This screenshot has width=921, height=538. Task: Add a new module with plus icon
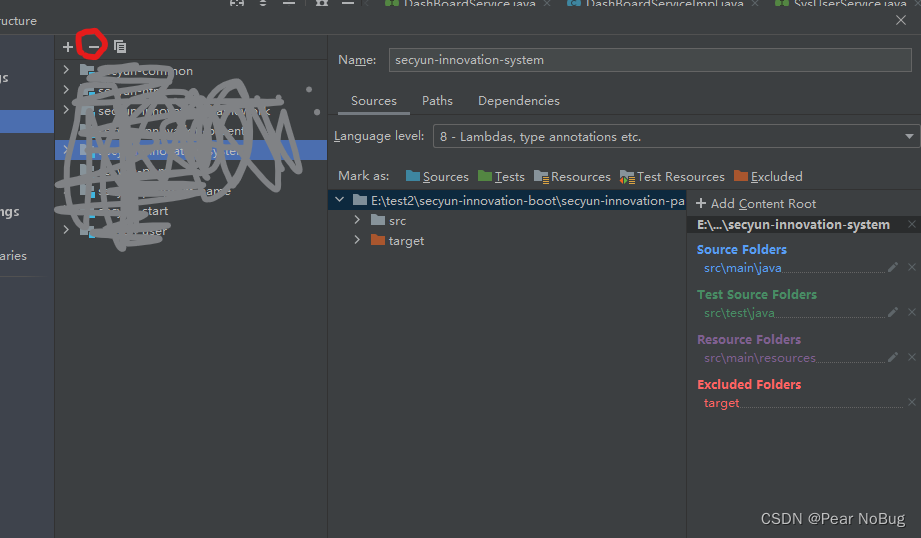click(68, 46)
